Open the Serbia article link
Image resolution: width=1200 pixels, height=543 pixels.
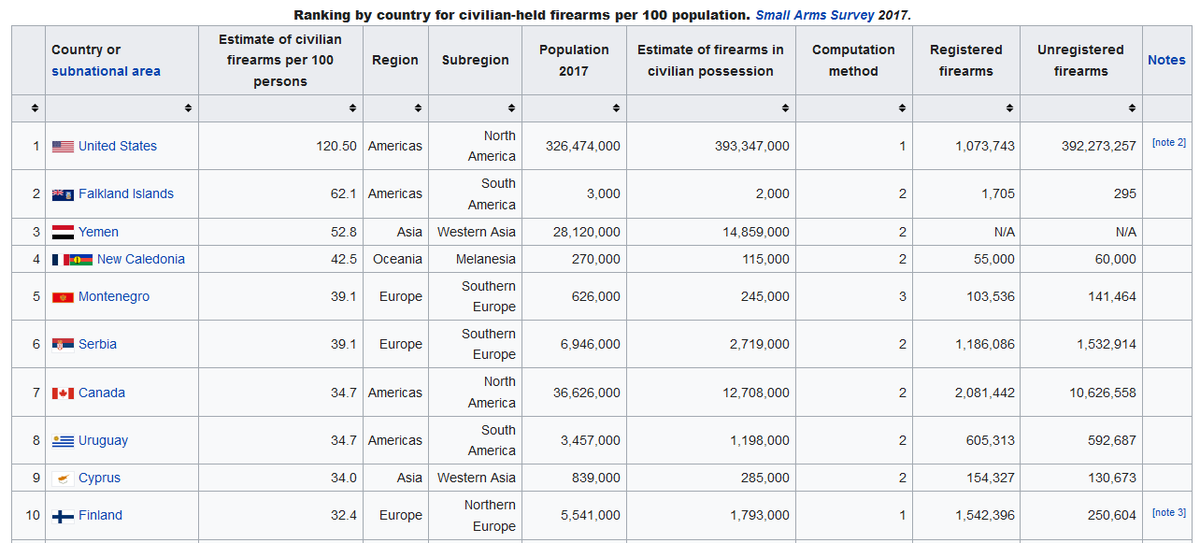coord(98,344)
